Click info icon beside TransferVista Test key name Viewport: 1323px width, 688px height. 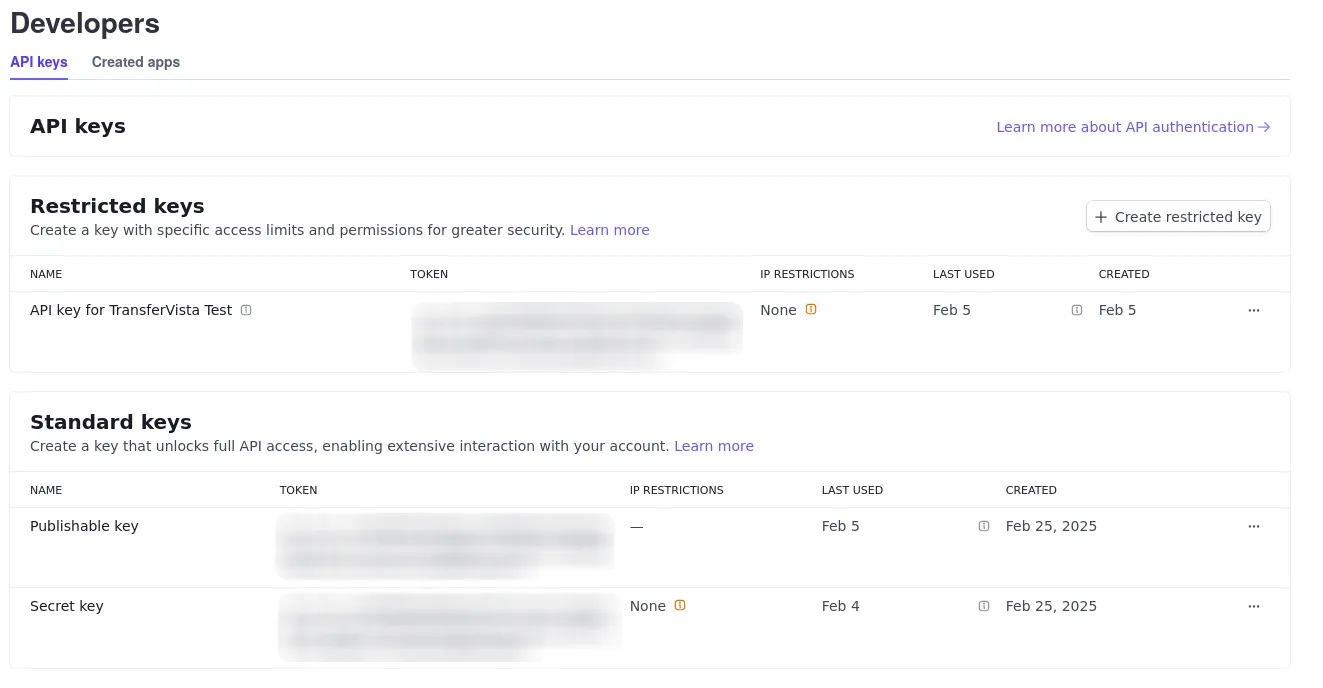click(246, 310)
